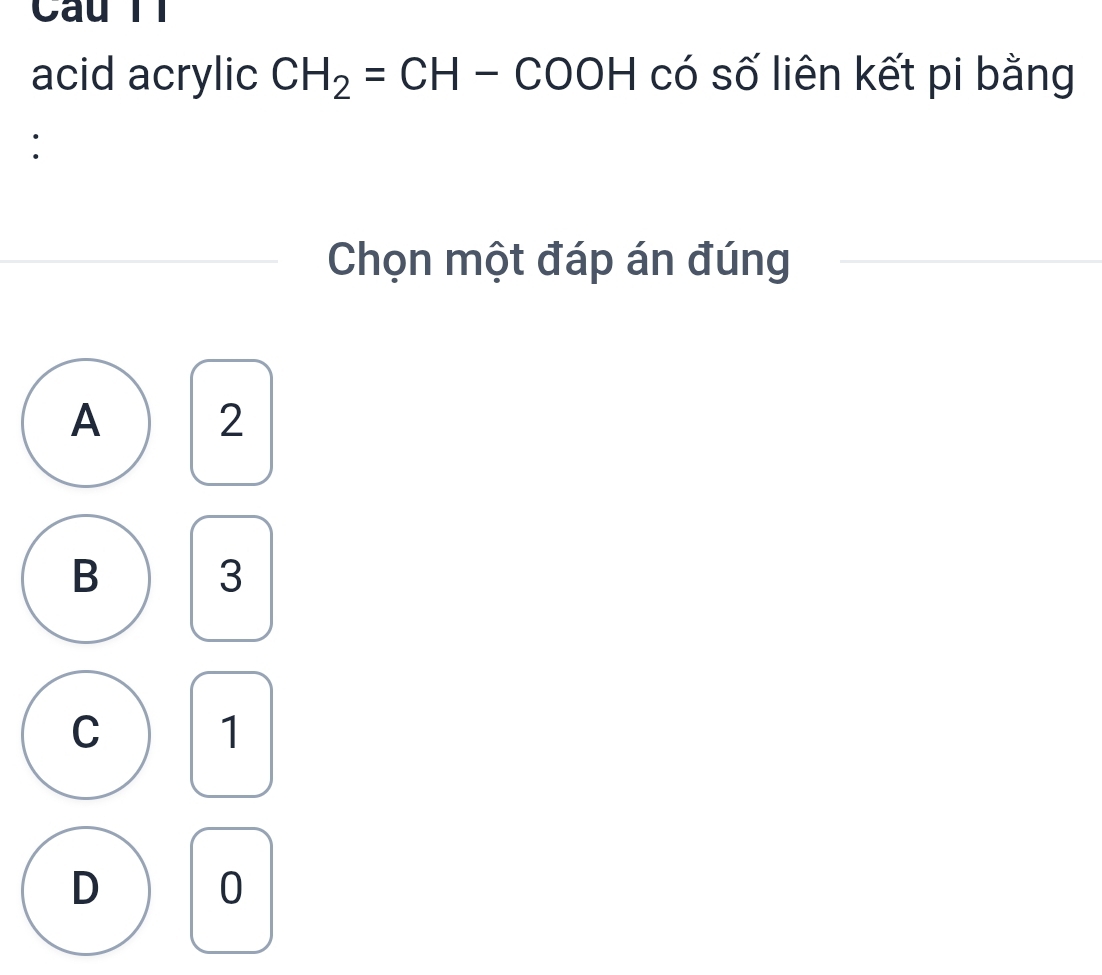Click the answer box showing 0
Screen dimensions: 1102x975
click(x=231, y=891)
